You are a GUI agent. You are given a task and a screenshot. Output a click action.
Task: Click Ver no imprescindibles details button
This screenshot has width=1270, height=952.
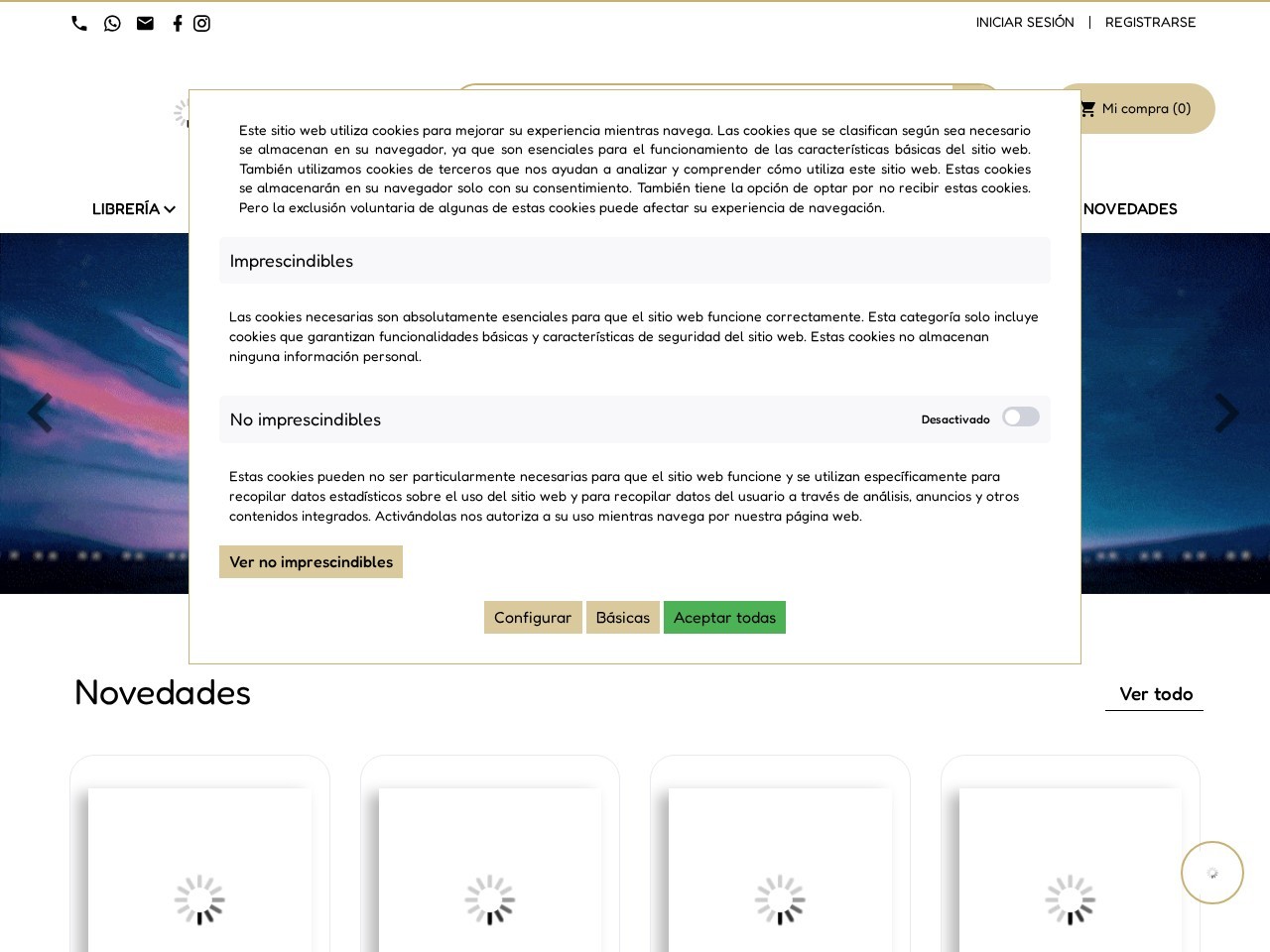(x=311, y=561)
